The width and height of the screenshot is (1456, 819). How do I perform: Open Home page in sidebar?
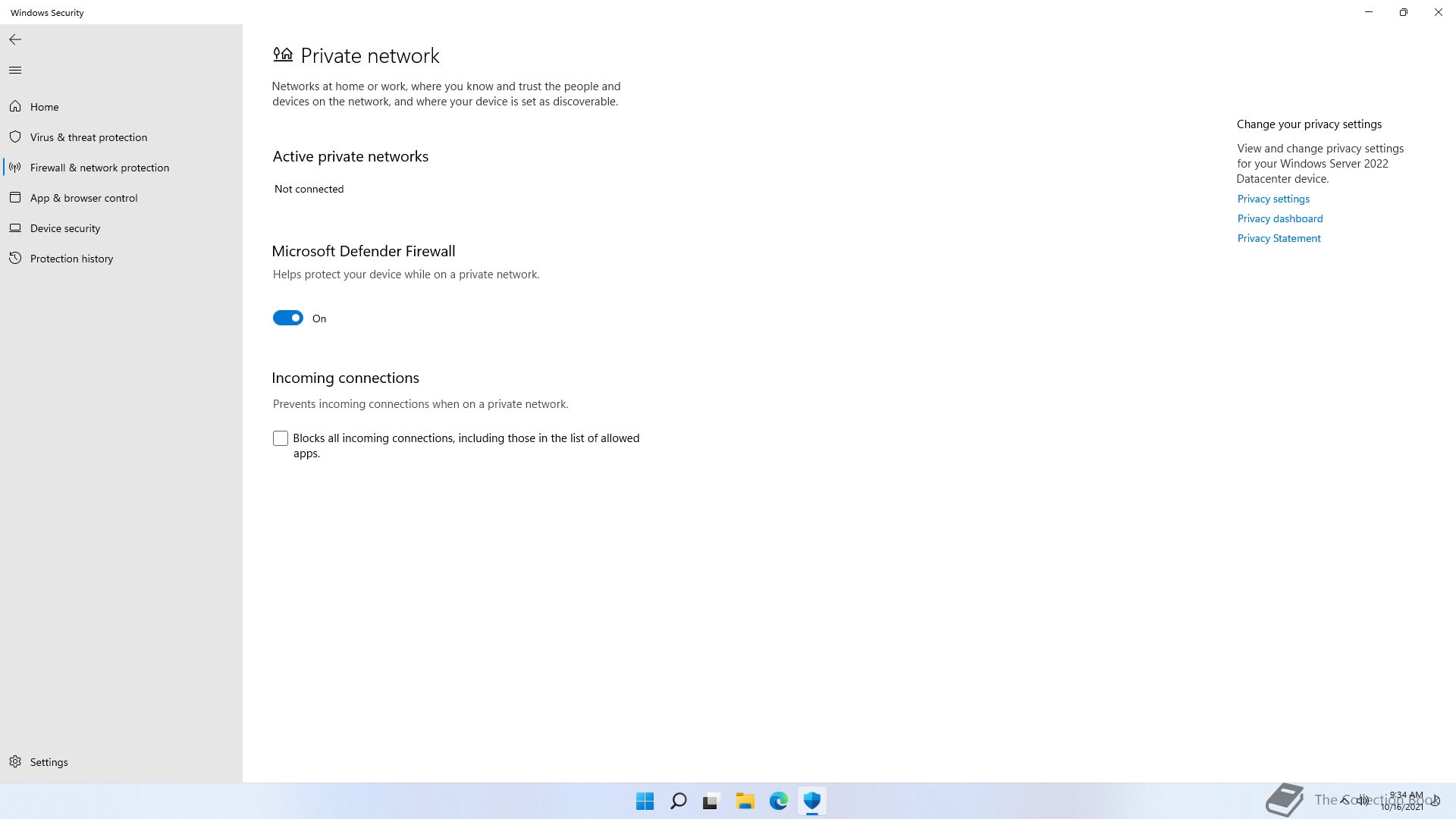tap(121, 107)
